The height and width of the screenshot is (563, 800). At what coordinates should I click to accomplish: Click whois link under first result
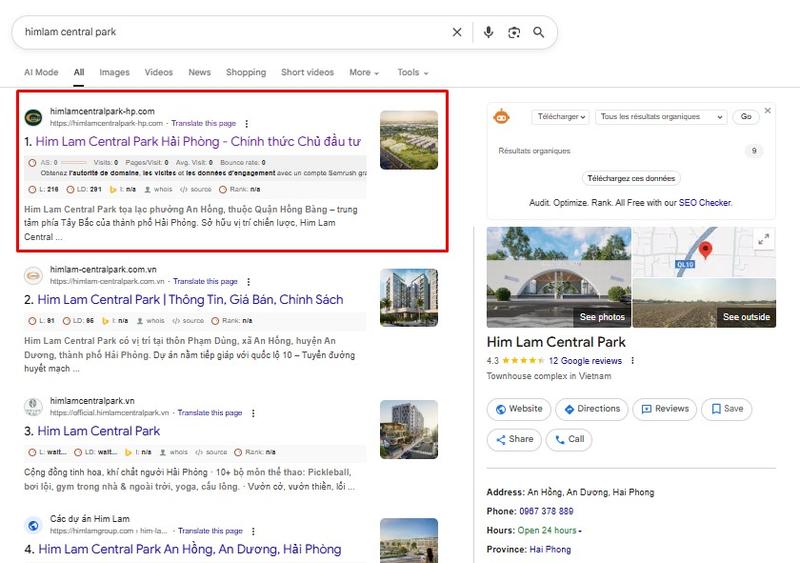pyautogui.click(x=158, y=189)
